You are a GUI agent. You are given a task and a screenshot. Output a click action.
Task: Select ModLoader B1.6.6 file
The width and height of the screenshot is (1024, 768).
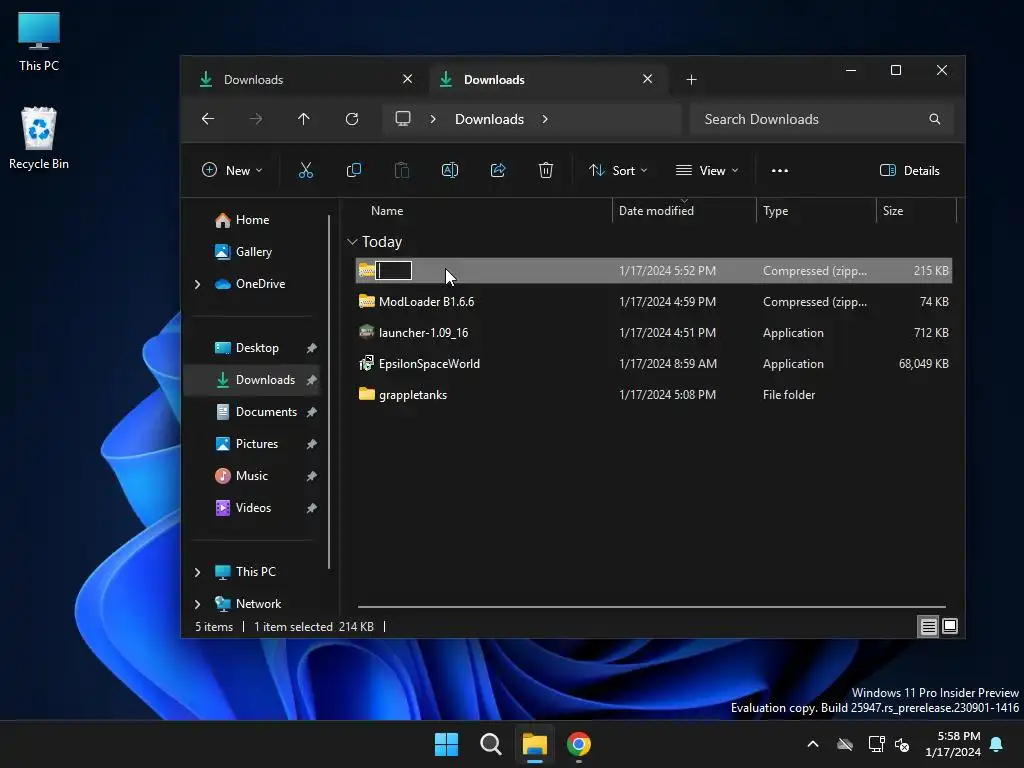pyautogui.click(x=653, y=302)
